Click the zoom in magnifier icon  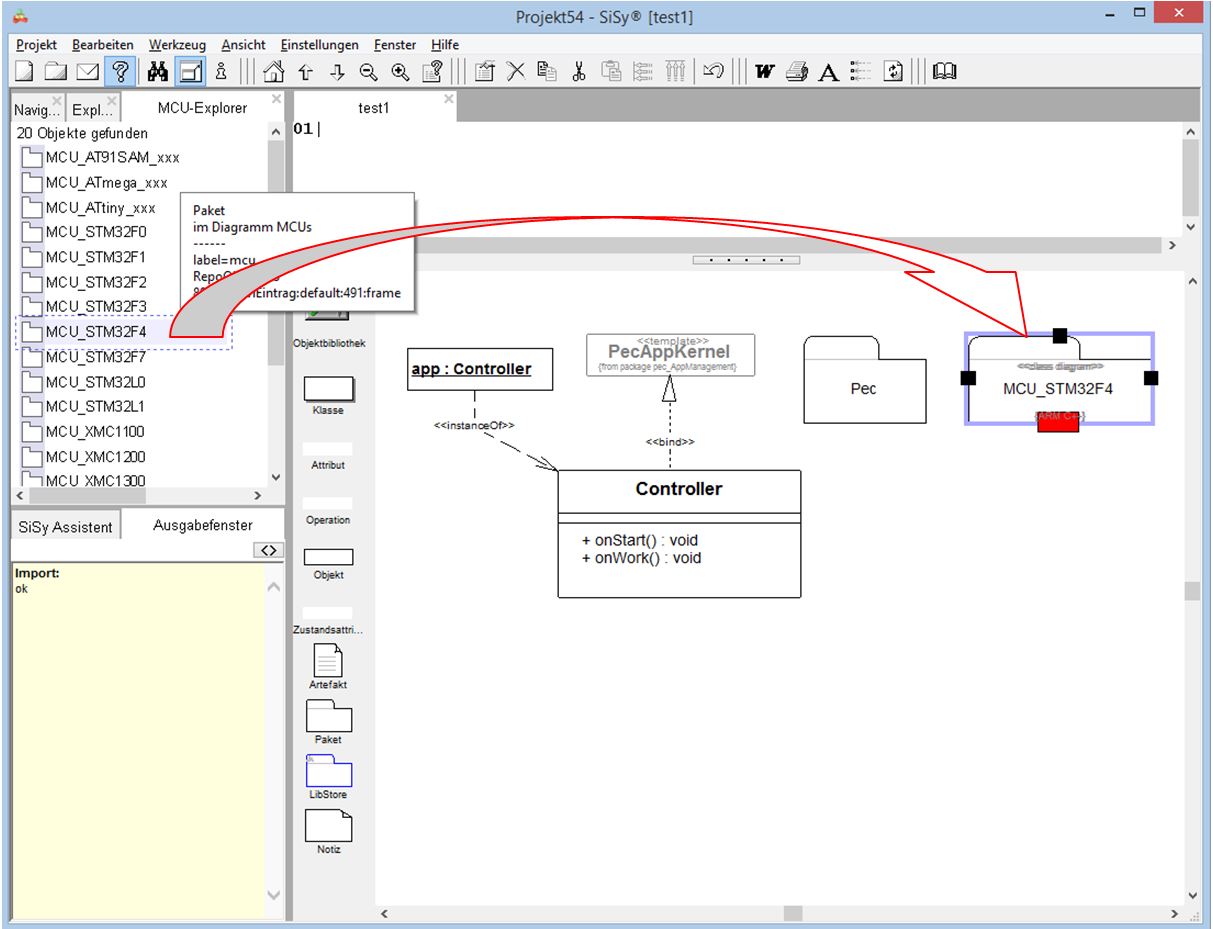click(x=401, y=71)
